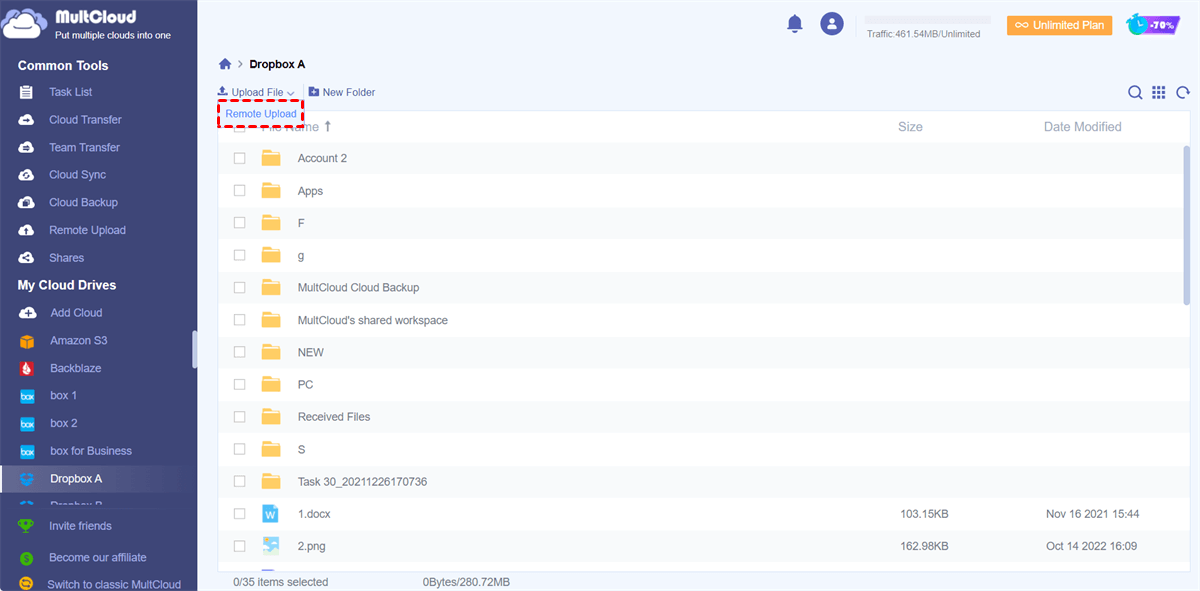Check MultCloud Cloud Backup checkbox
This screenshot has height=591, width=1200.
[239, 287]
